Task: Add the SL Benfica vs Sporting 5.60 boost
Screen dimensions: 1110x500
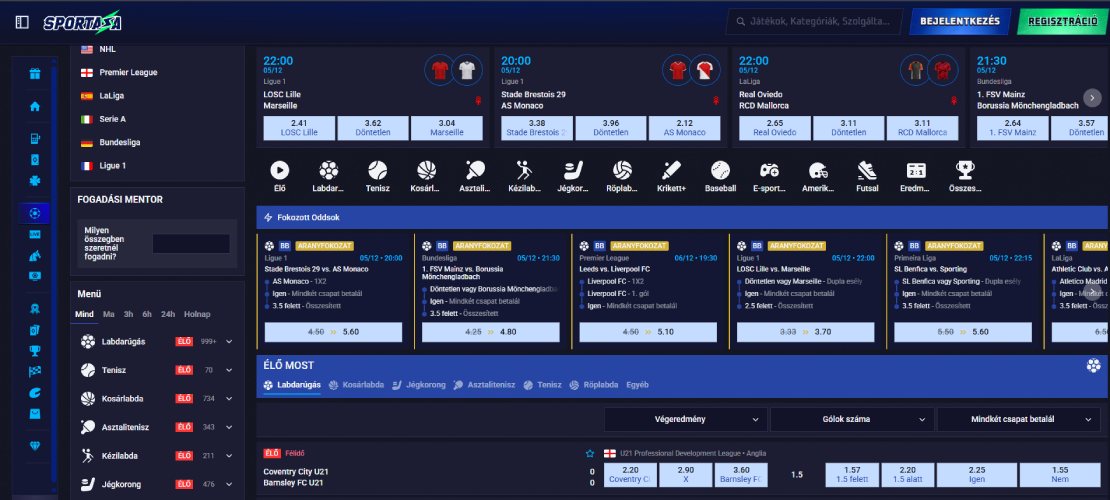Action: [963, 332]
